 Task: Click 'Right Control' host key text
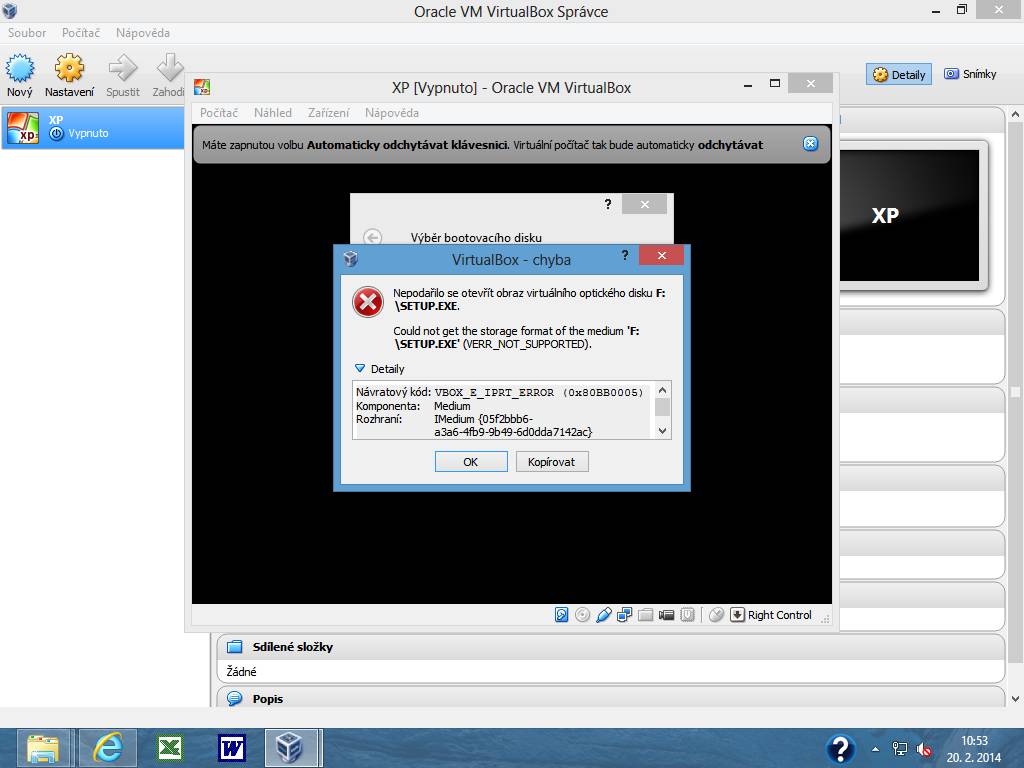[780, 615]
